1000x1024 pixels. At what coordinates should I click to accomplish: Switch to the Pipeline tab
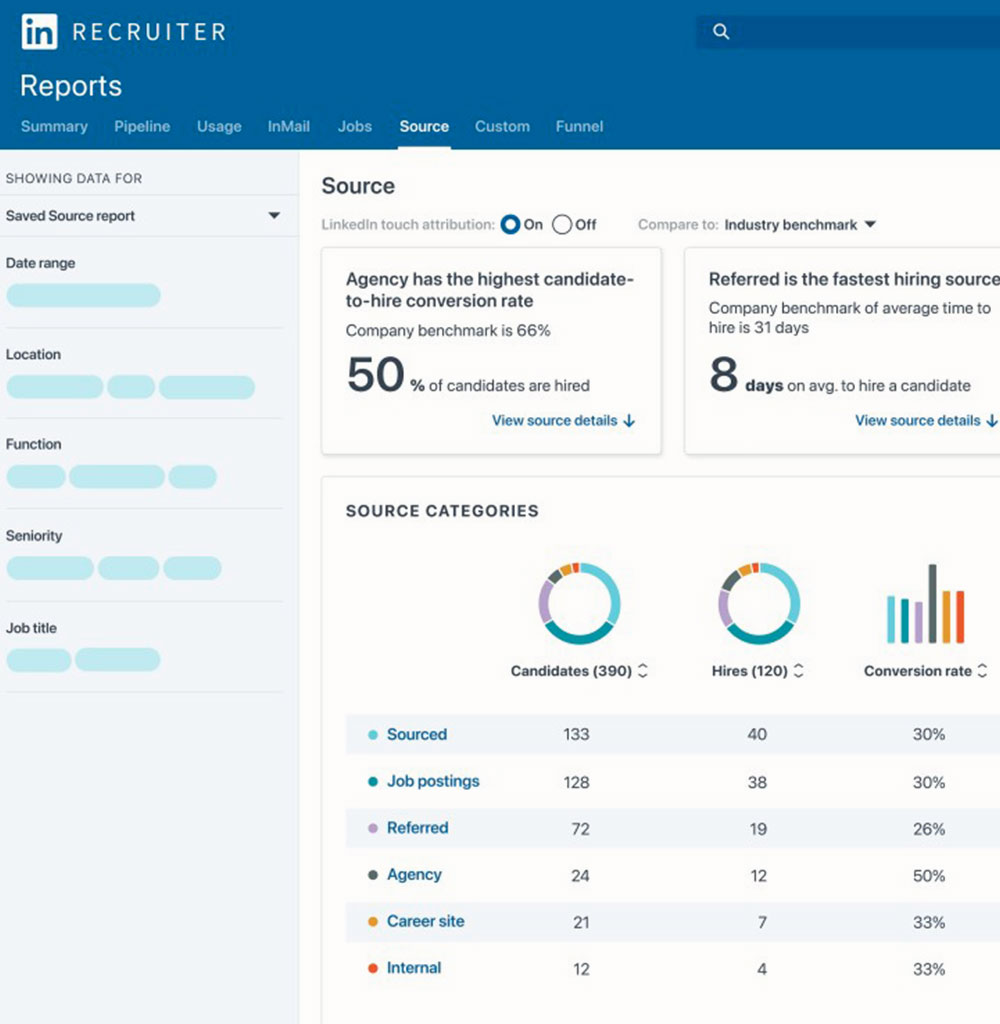142,126
